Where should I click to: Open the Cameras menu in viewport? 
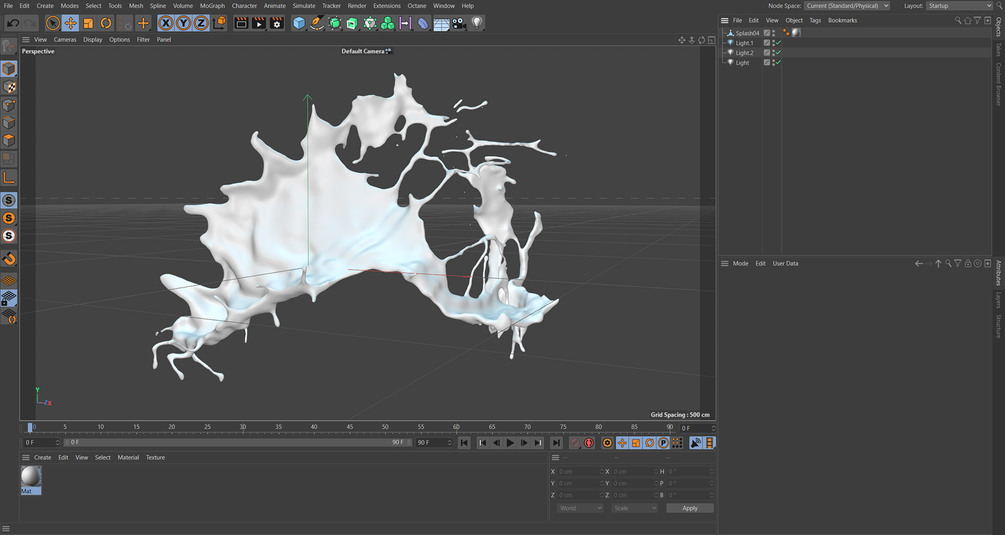pos(65,40)
